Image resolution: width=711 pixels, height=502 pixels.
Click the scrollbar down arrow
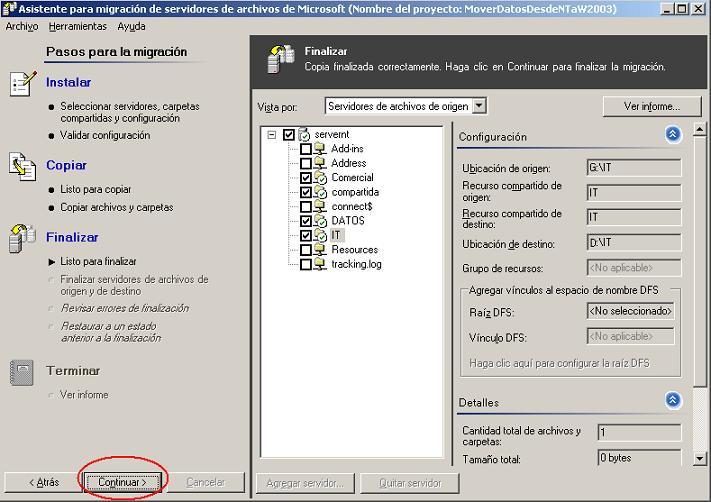(x=700, y=459)
